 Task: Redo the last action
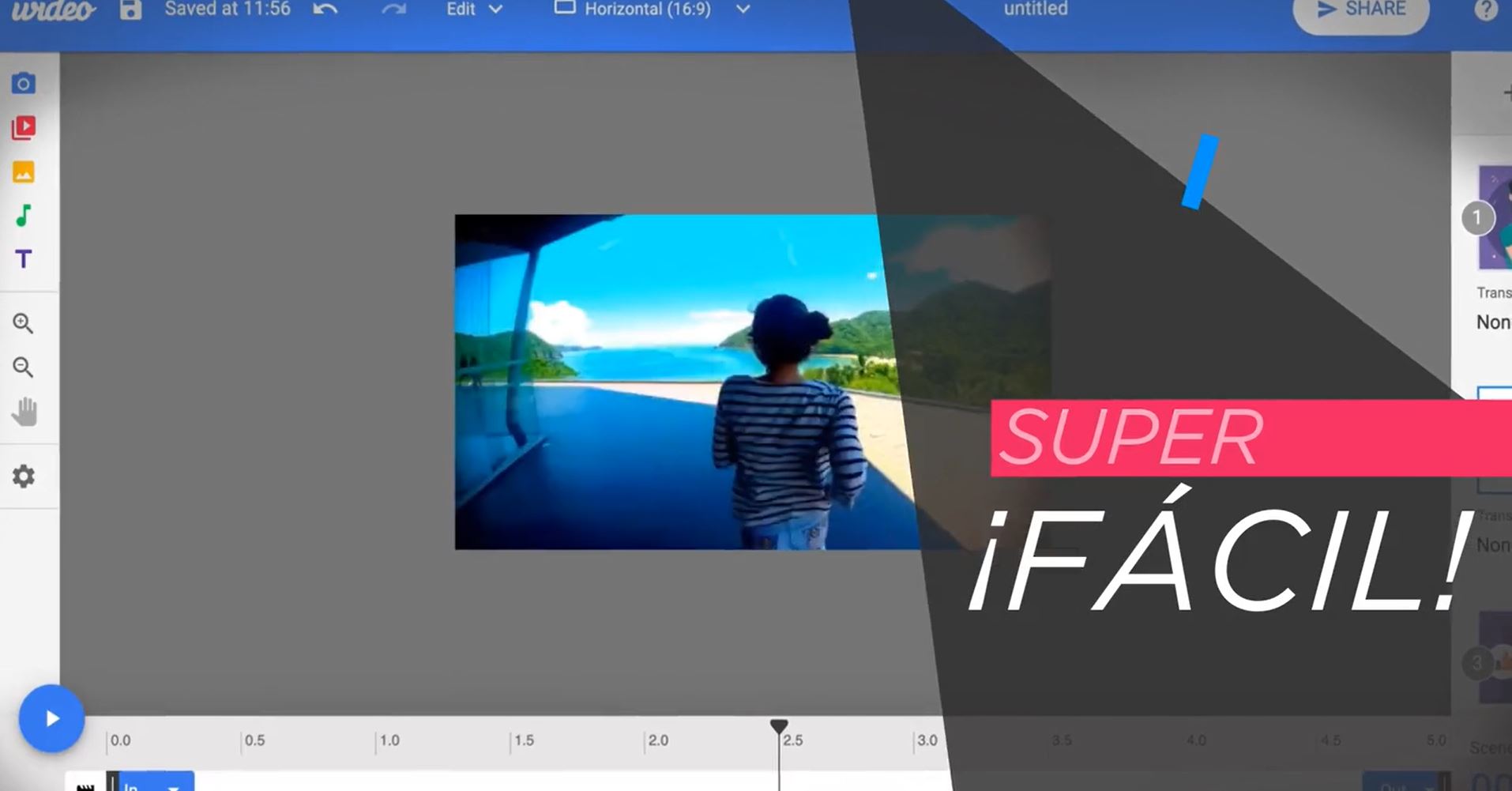pos(393,9)
